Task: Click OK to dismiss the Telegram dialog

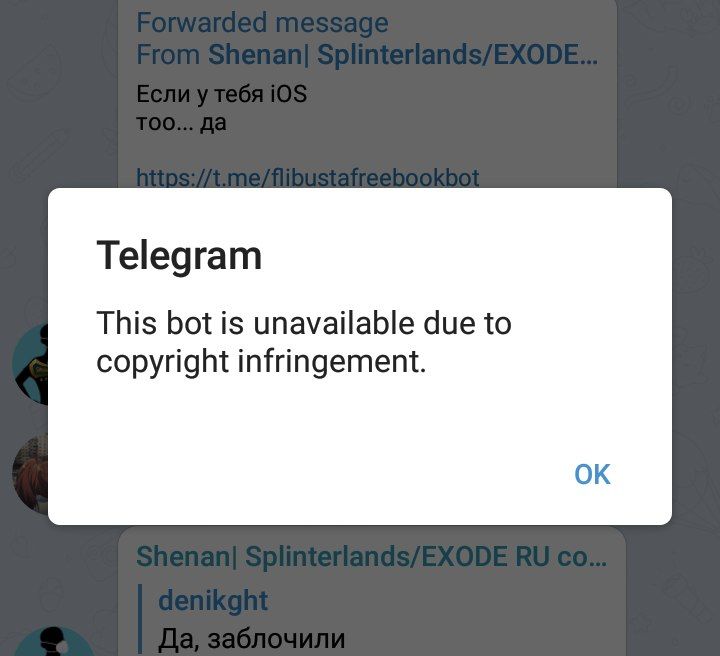Action: tap(592, 474)
